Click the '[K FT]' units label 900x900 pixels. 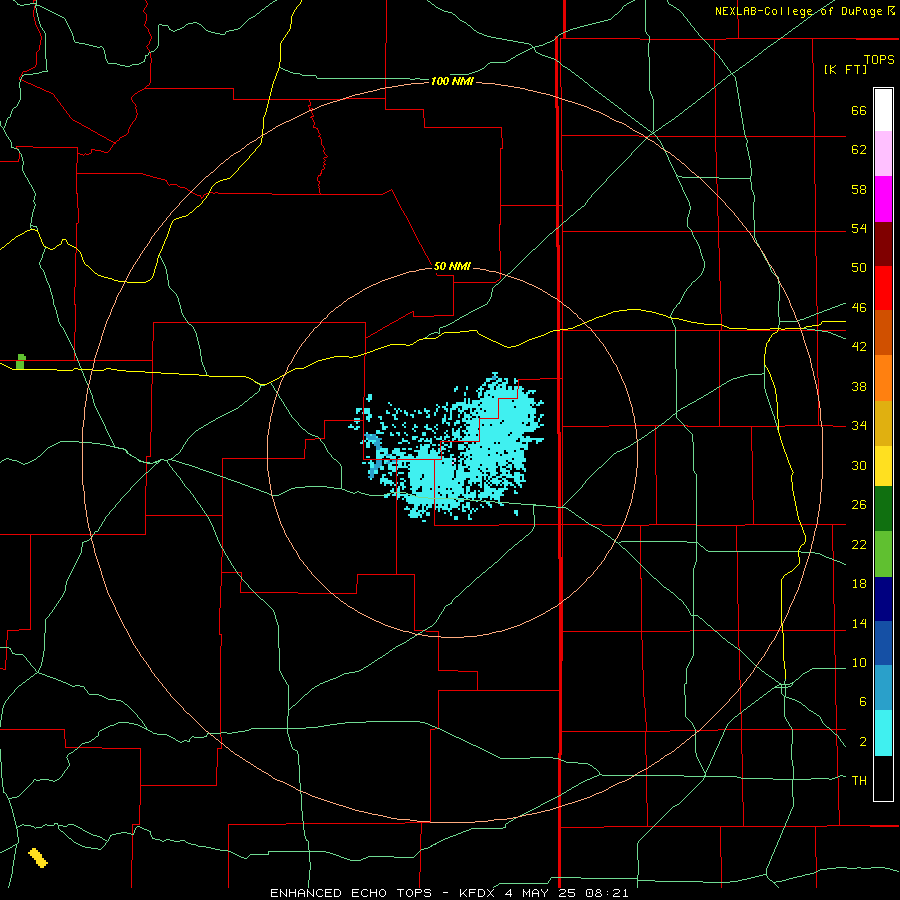tap(845, 69)
